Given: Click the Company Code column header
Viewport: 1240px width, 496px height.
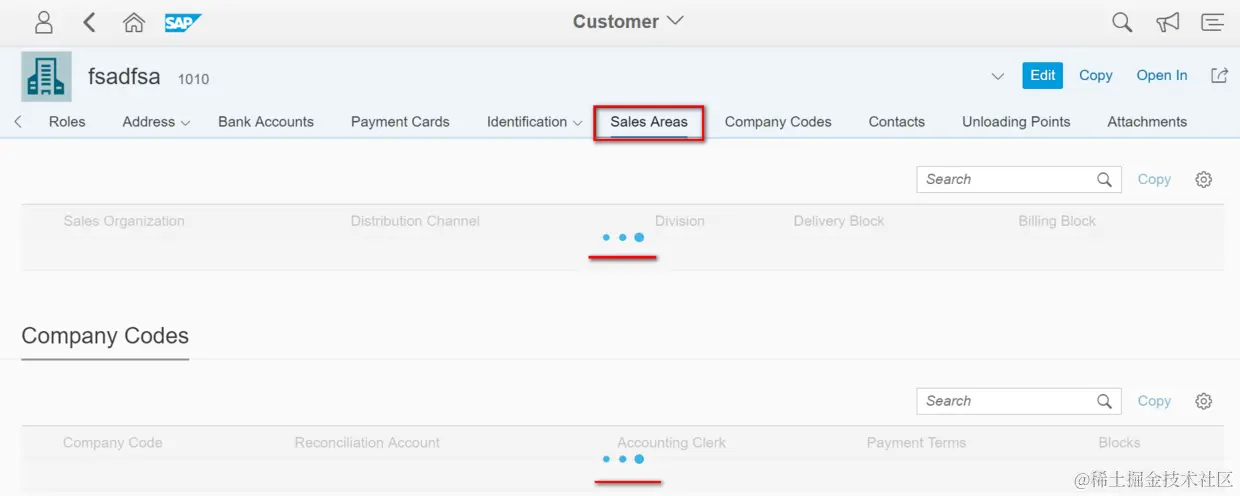Looking at the screenshot, I should click(112, 443).
